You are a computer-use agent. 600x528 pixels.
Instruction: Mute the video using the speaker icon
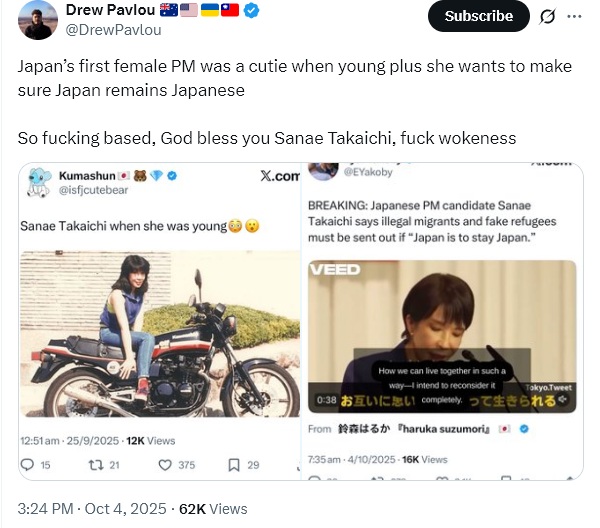564,400
